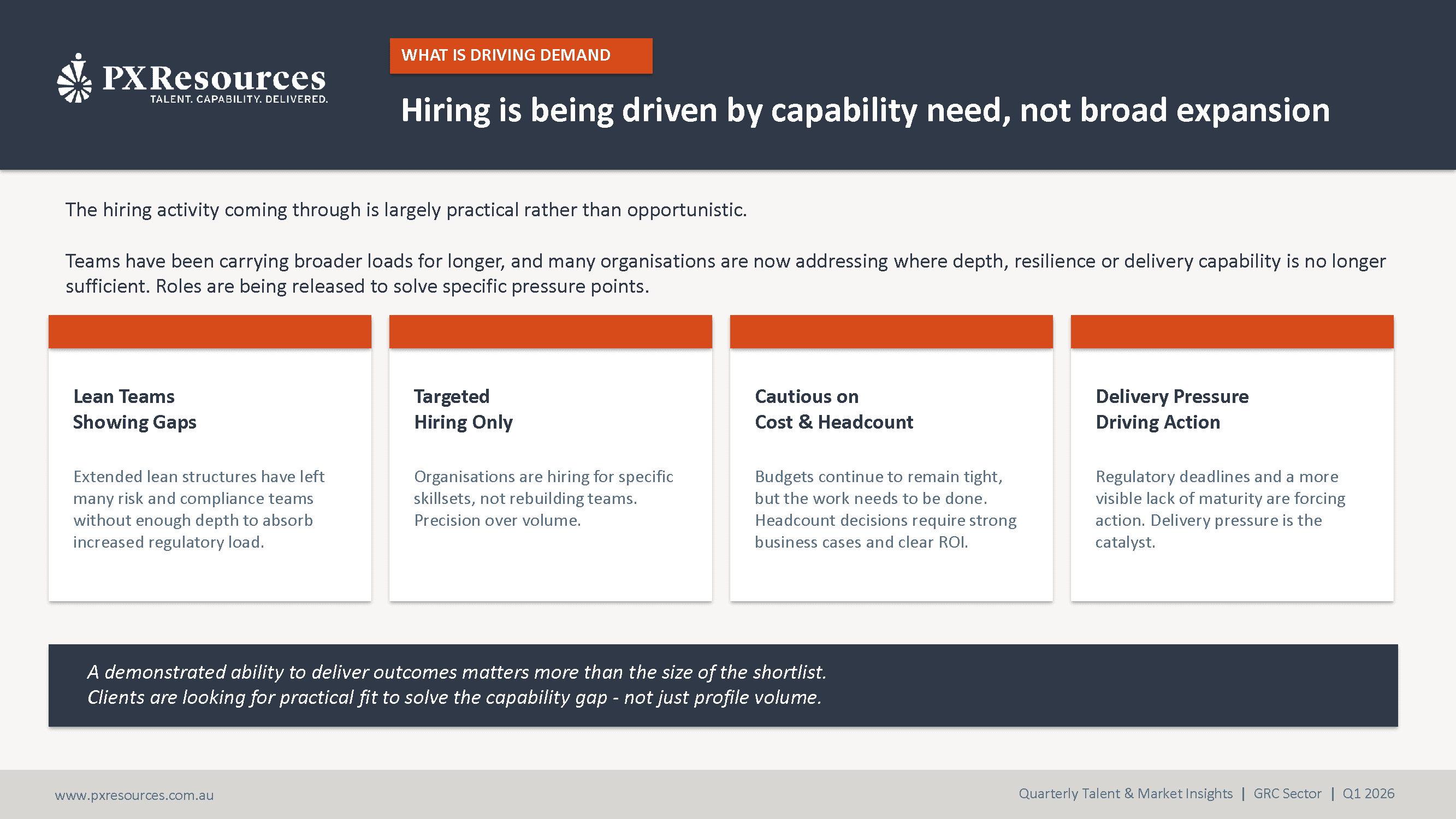Click the orange bar above Delivery Pressure card
The width and height of the screenshot is (1456, 819).
pyautogui.click(x=1232, y=331)
